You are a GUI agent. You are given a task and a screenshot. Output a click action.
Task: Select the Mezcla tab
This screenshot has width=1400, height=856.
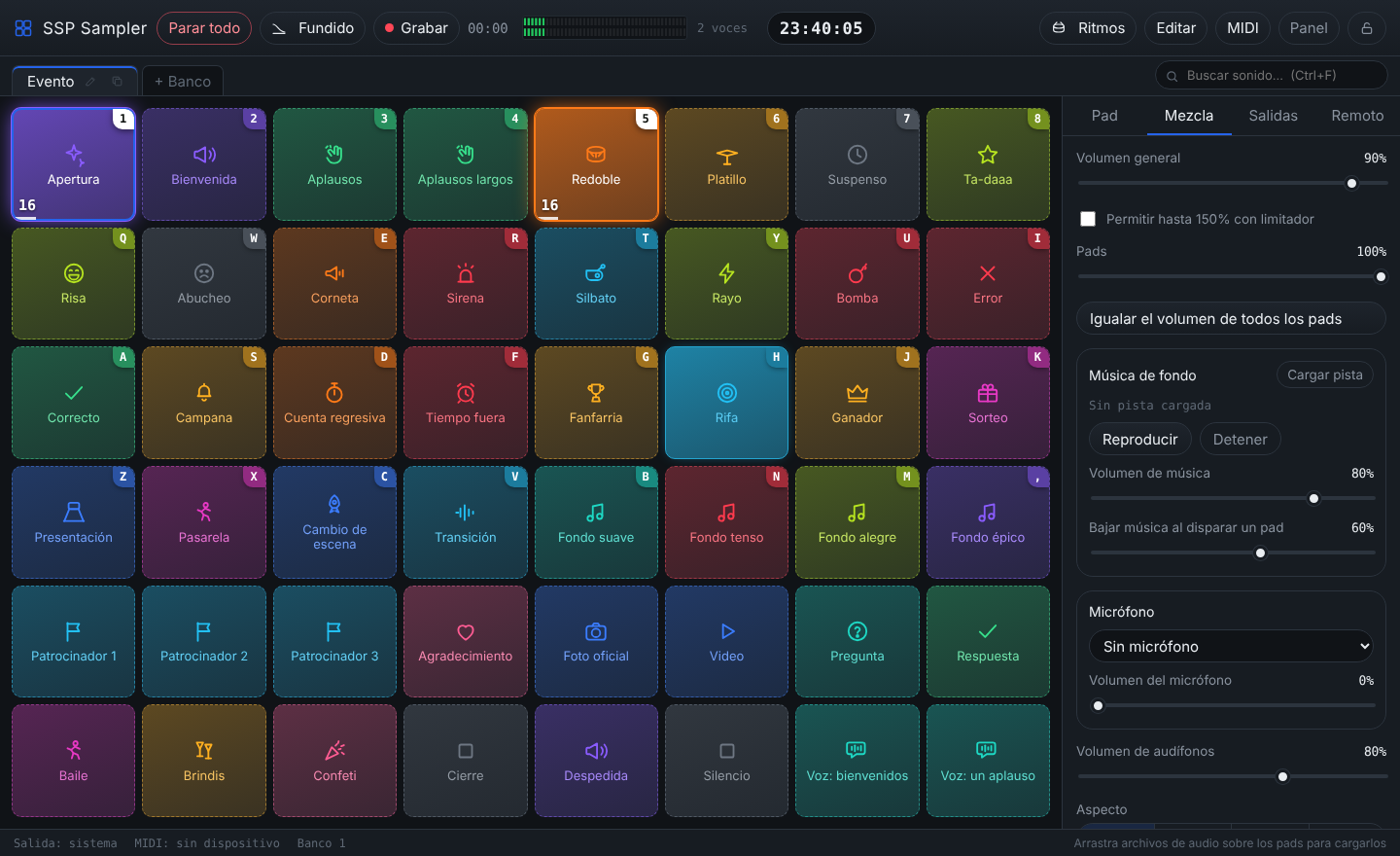click(x=1189, y=116)
